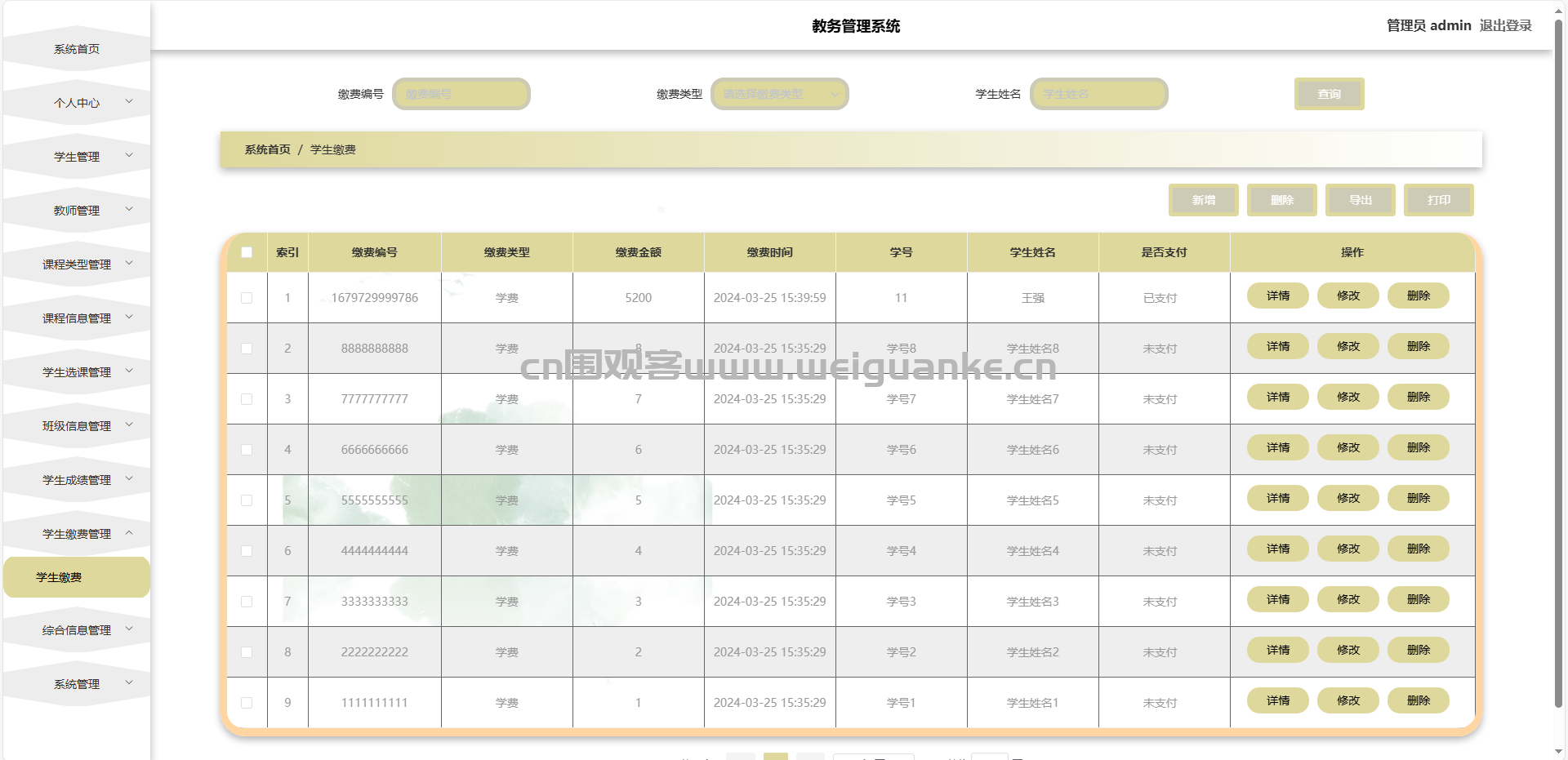Click the 删除 batch button above table

tap(1282, 200)
